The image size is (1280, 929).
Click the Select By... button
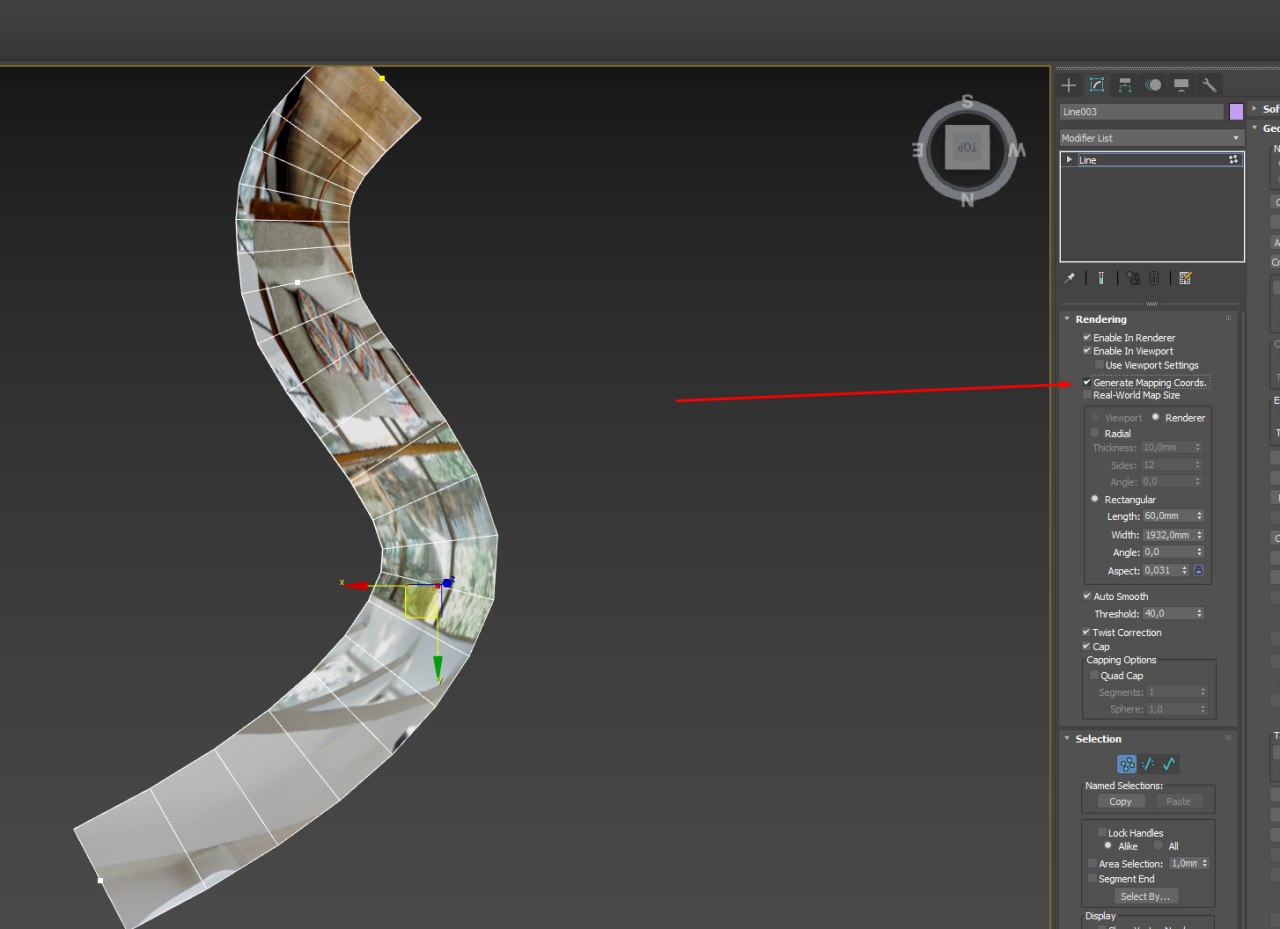tap(1145, 896)
